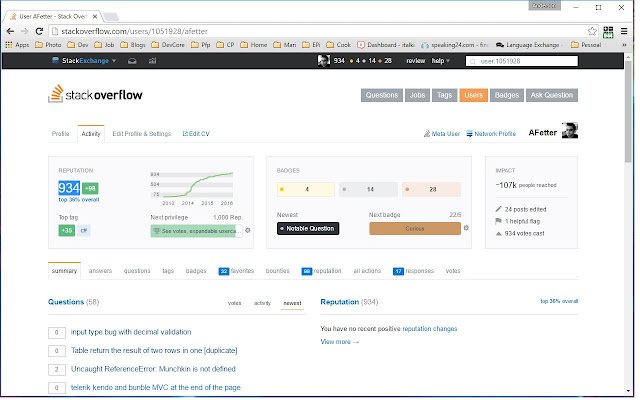Open the Pessoal bookmarks folder

pos(586,45)
